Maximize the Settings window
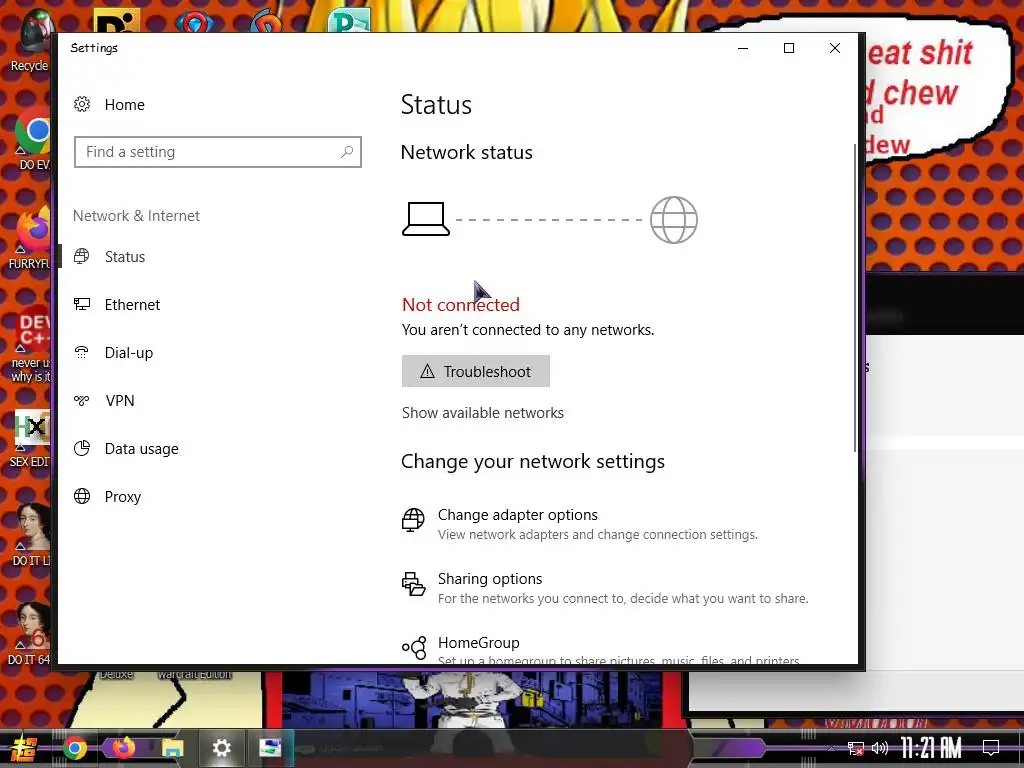This screenshot has width=1024, height=768. pyautogui.click(x=789, y=48)
